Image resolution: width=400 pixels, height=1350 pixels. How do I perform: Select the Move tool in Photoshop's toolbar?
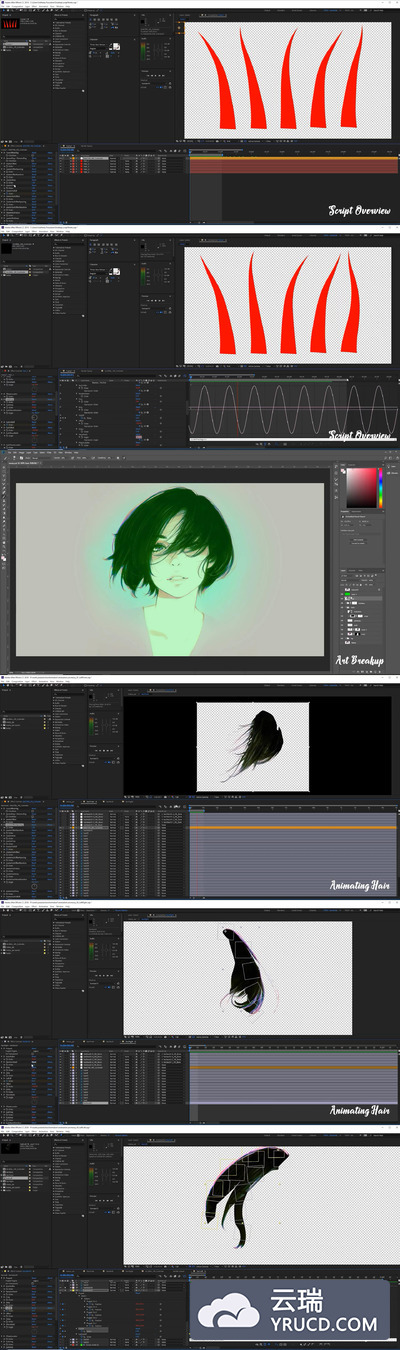pos(4,467)
